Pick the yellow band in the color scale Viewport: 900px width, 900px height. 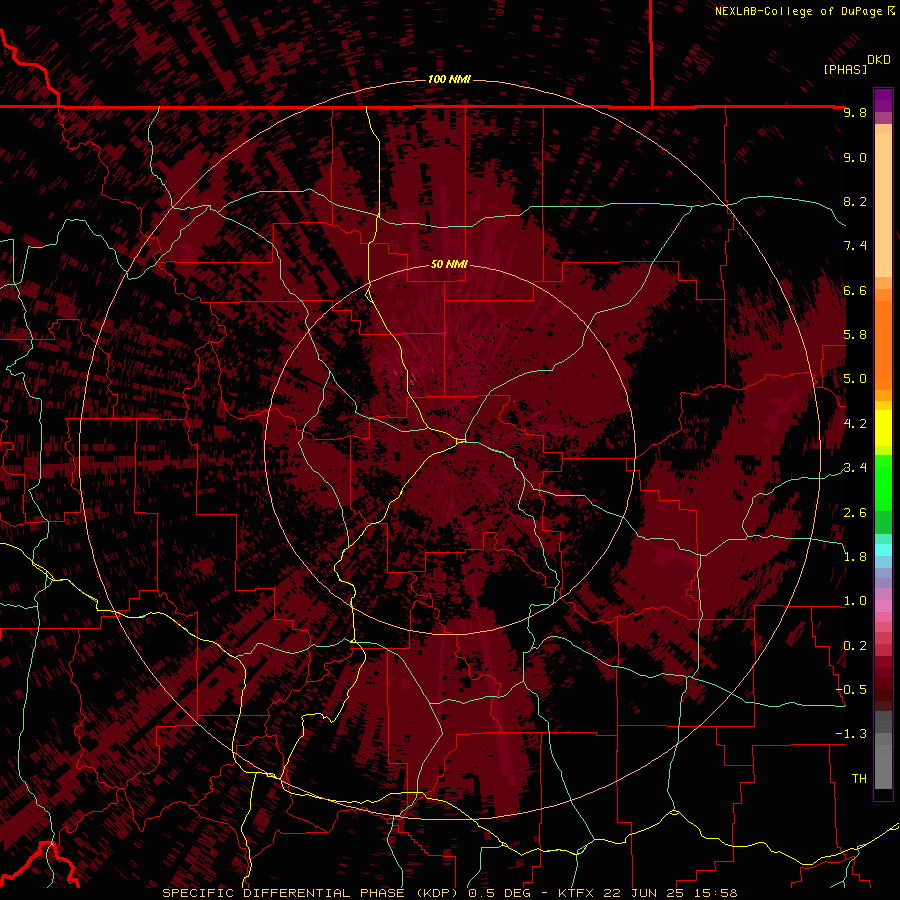pos(883,428)
